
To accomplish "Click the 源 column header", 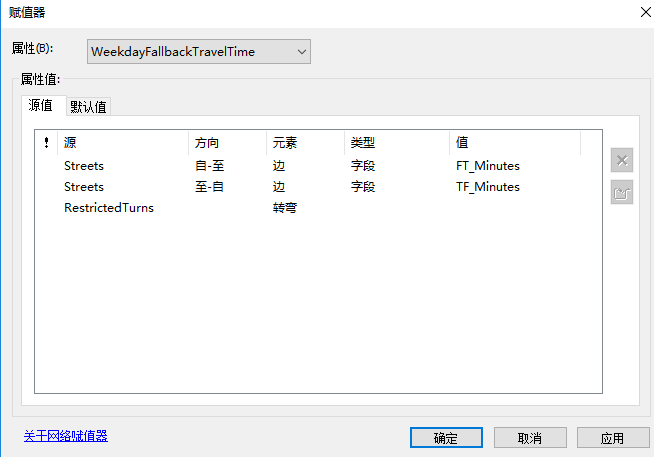I will [123, 143].
